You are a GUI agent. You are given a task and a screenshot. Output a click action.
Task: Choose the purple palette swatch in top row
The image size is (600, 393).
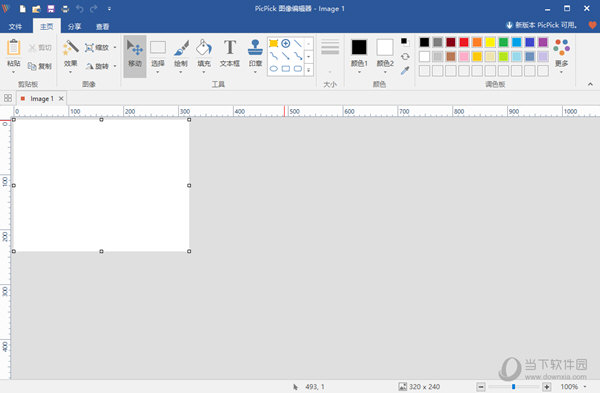[543, 42]
